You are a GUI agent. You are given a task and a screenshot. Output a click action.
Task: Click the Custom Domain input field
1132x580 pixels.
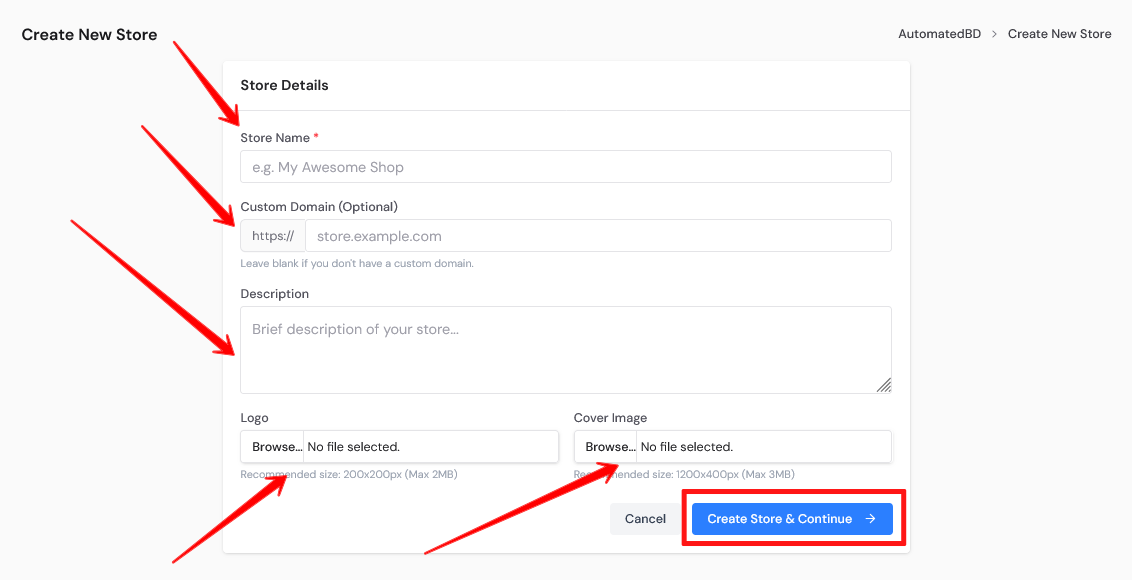pyautogui.click(x=597, y=236)
